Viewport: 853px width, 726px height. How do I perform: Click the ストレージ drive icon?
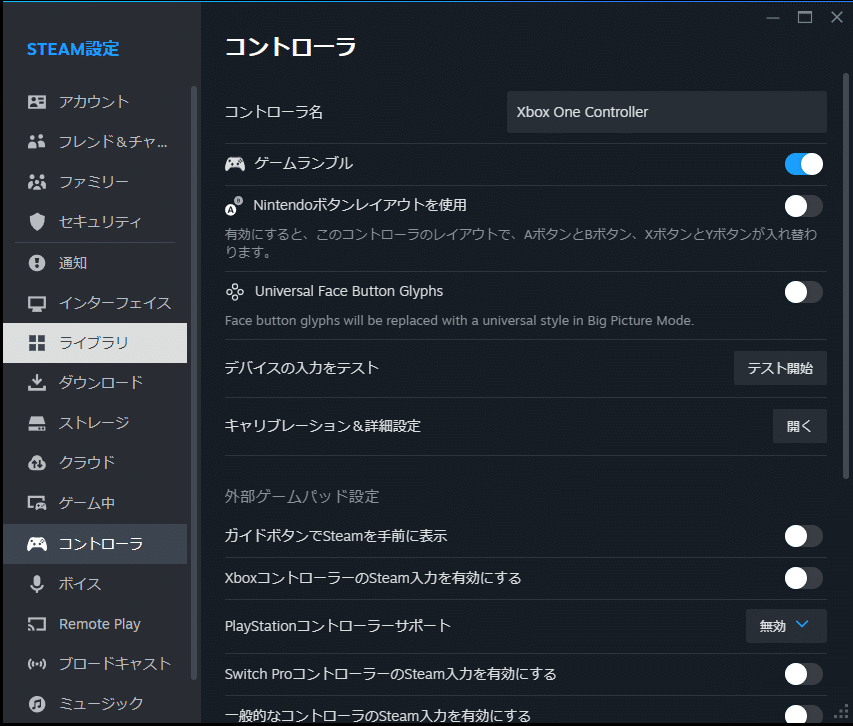[37, 423]
